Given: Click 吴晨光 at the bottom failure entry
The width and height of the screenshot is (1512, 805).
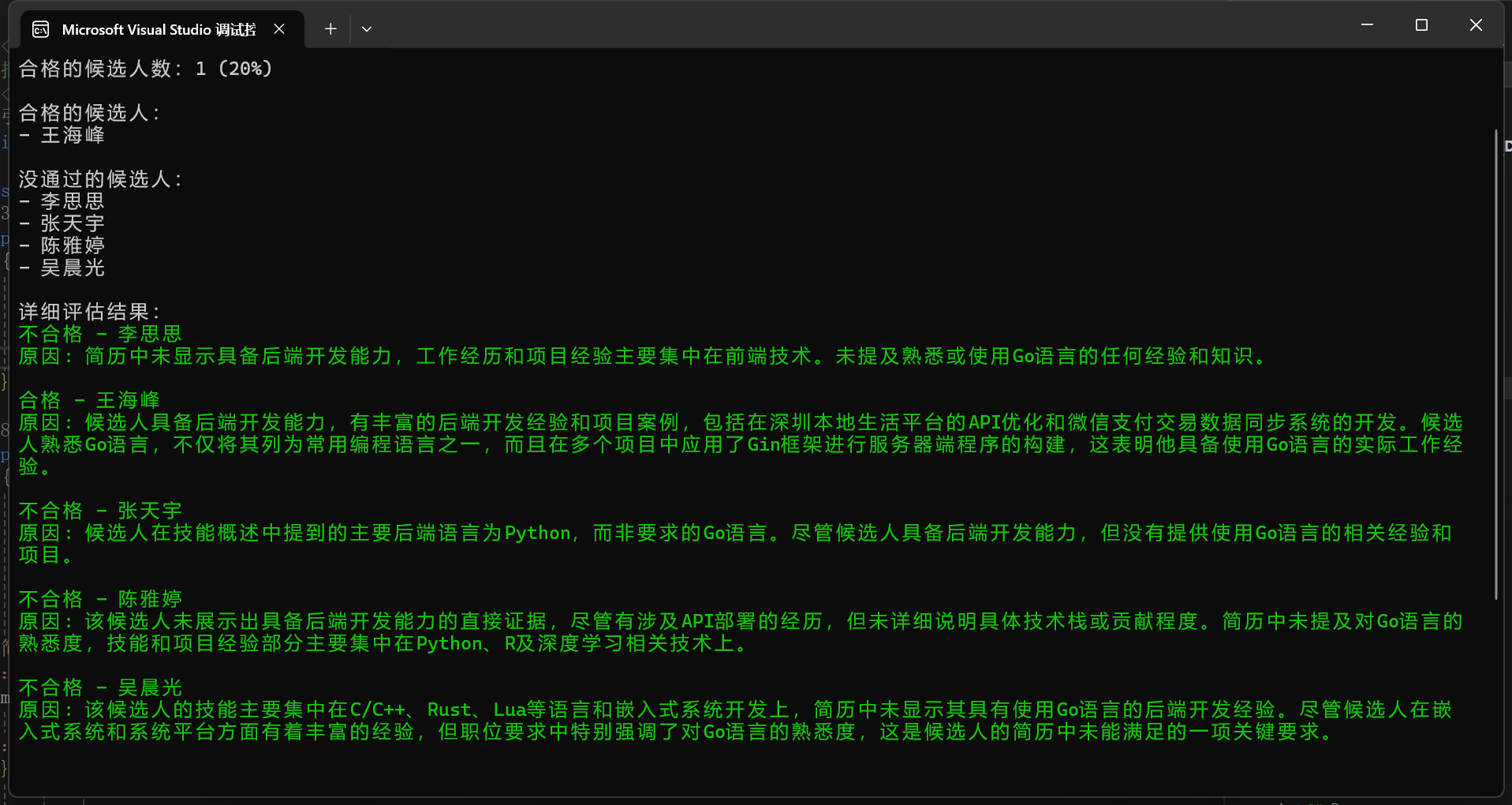Looking at the screenshot, I should coord(150,687).
